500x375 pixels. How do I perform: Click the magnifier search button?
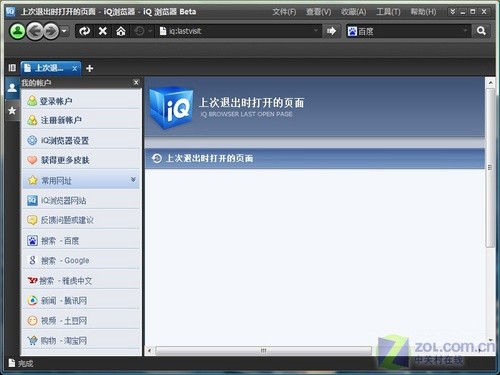point(481,31)
